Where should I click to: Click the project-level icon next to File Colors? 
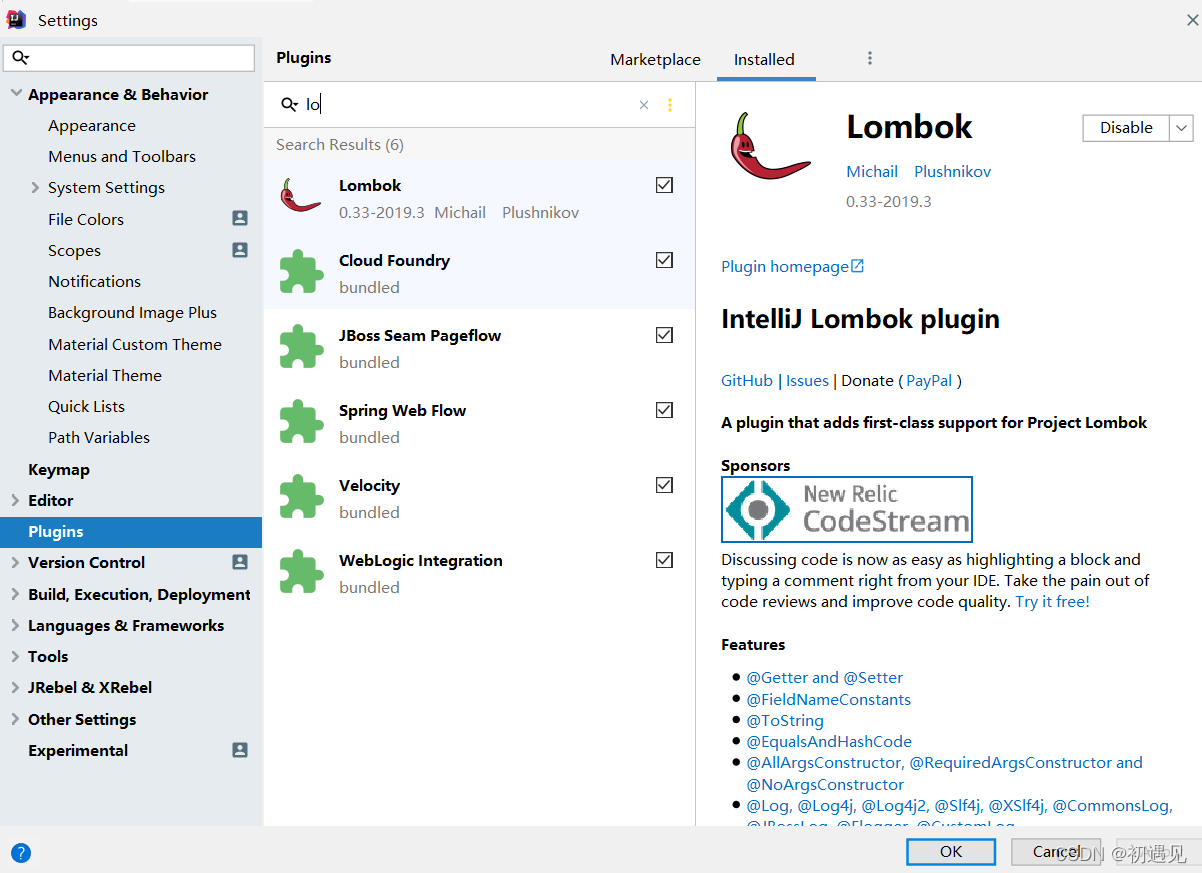tap(240, 218)
